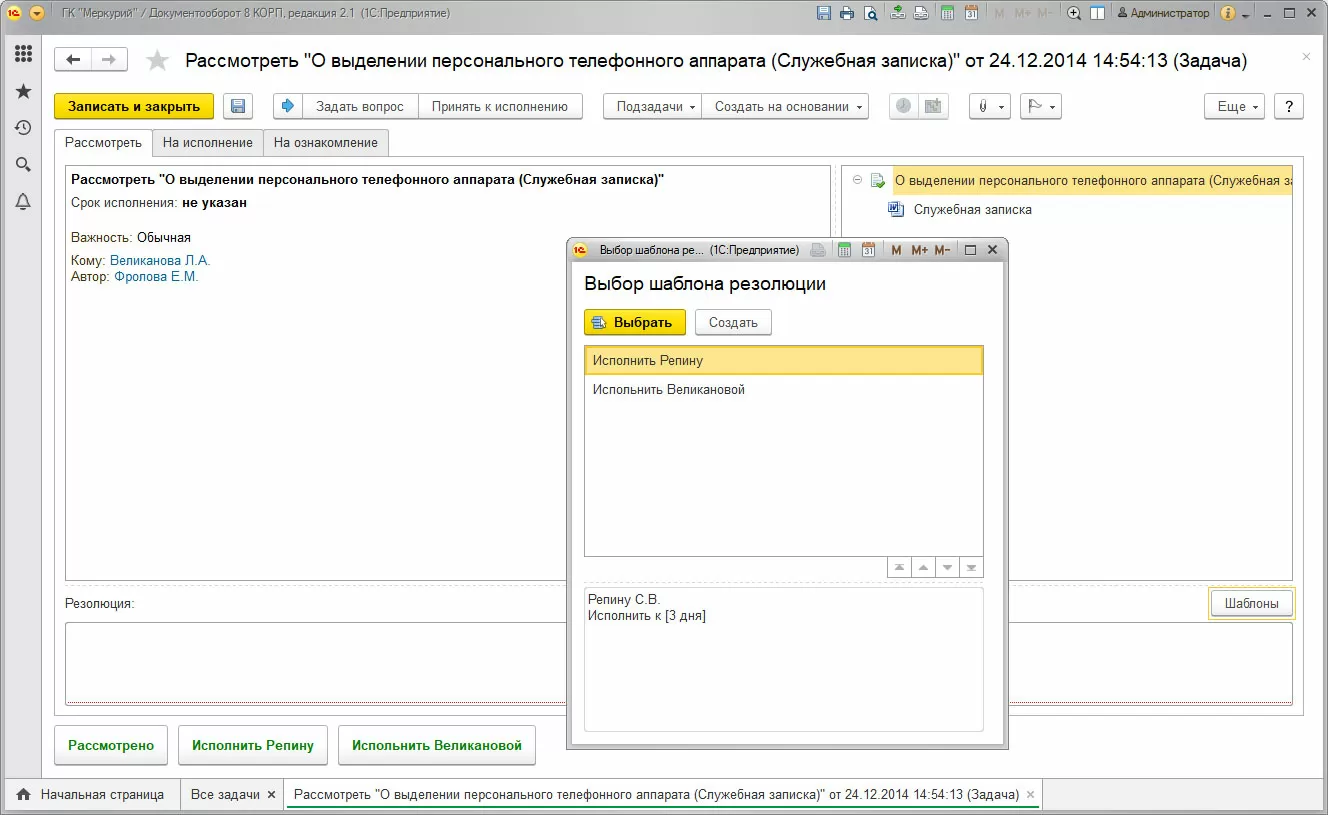Select the Исполнить Великановой template row
Image resolution: width=1328 pixels, height=815 pixels.
click(x=784, y=390)
